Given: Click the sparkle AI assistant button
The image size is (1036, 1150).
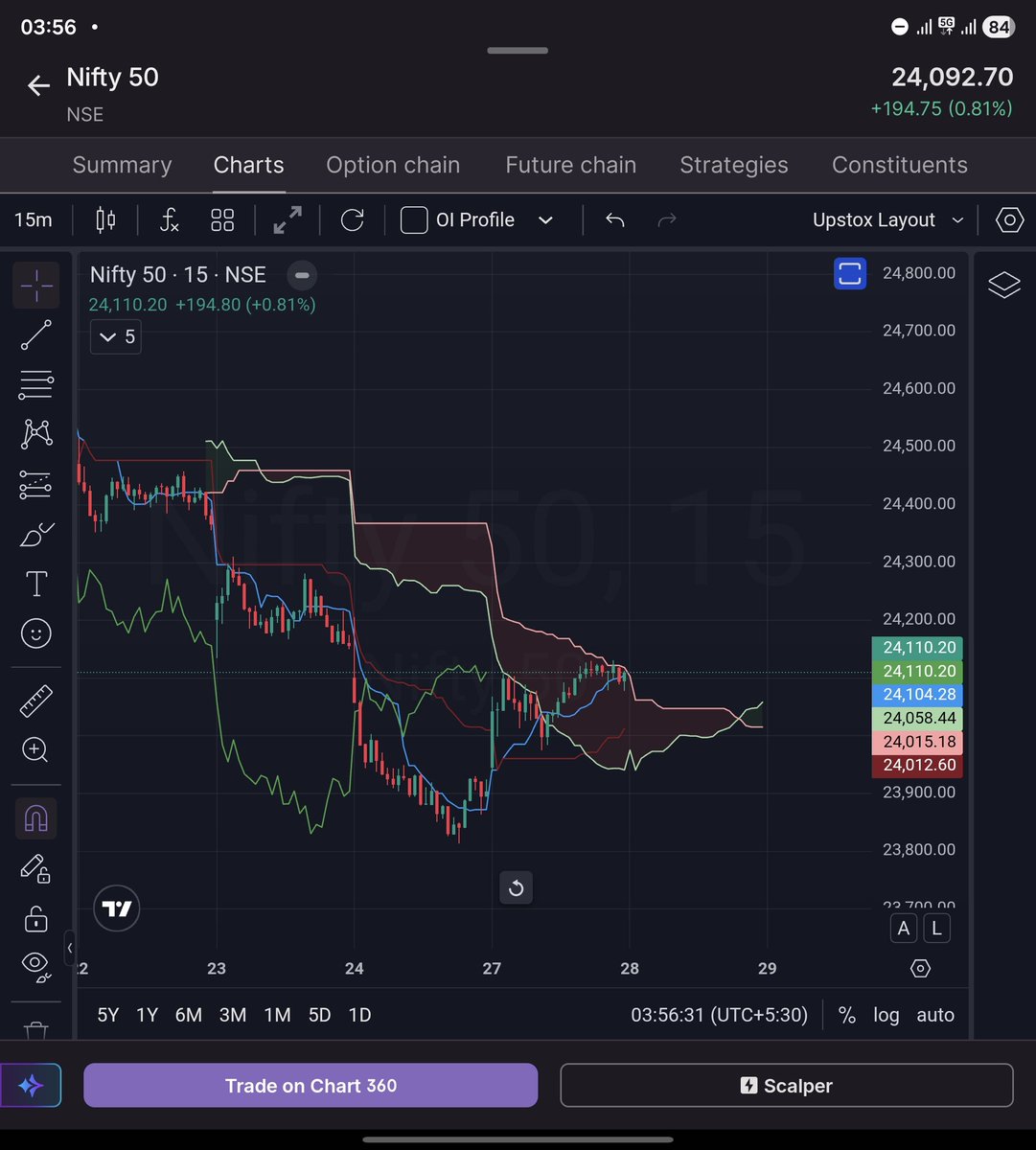Looking at the screenshot, I should tap(30, 1086).
